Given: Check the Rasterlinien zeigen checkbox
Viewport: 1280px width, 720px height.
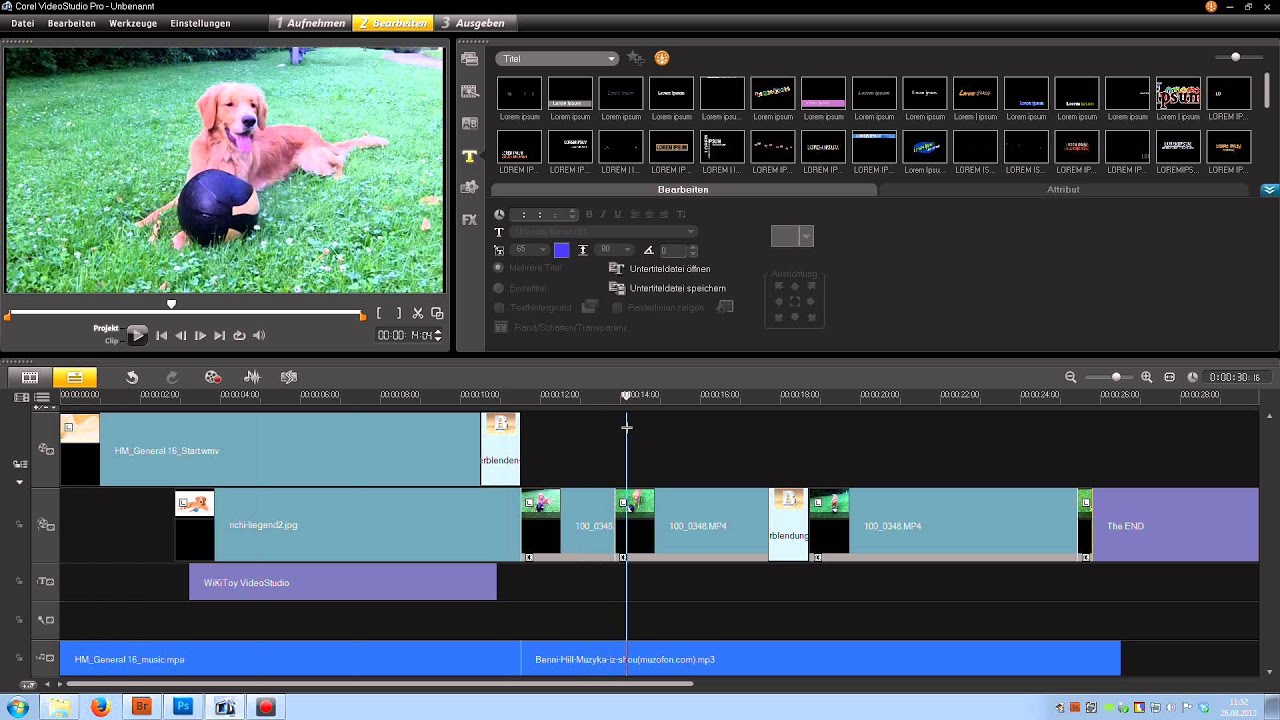Looking at the screenshot, I should 617,308.
